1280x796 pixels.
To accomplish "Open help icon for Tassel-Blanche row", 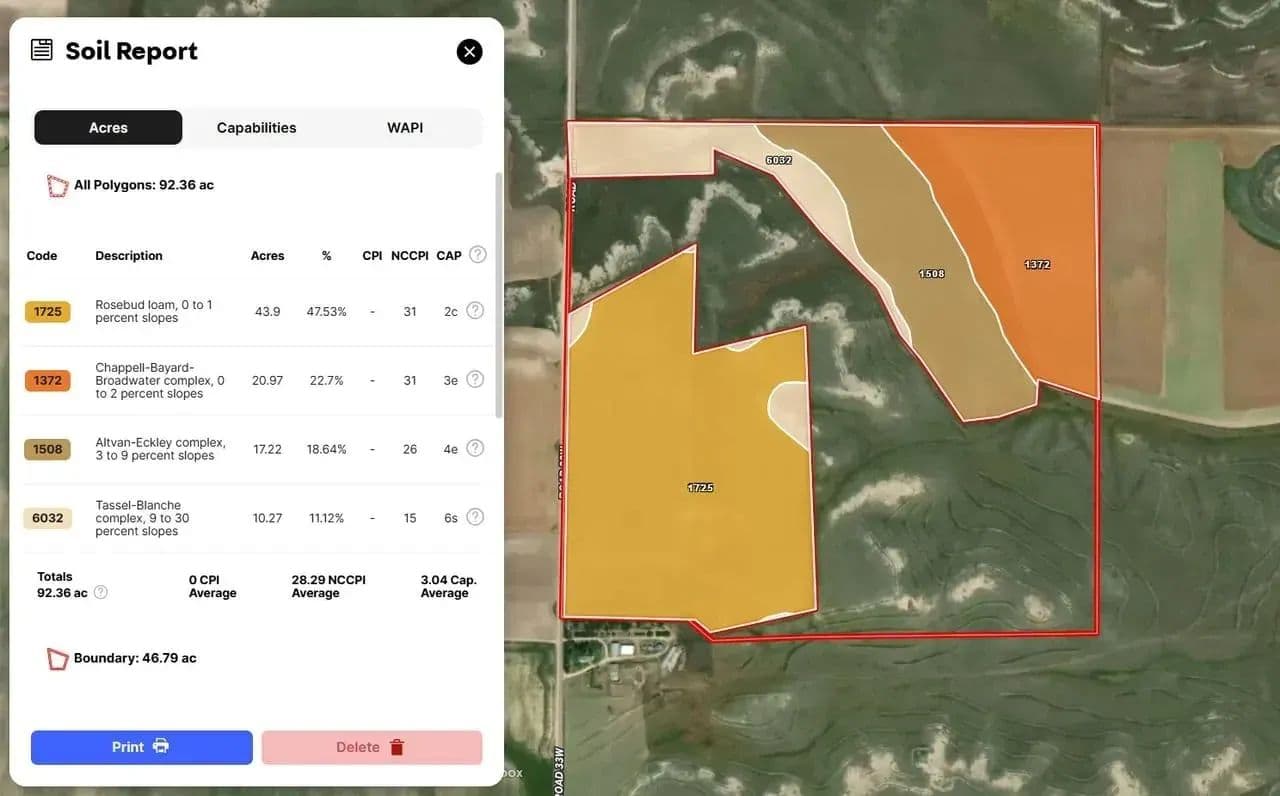I will pos(475,517).
